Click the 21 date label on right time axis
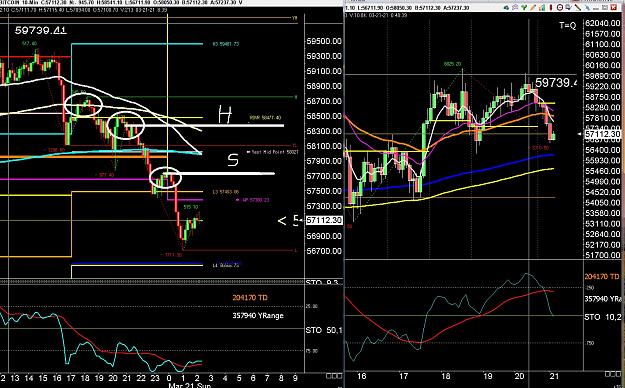 tap(554, 376)
